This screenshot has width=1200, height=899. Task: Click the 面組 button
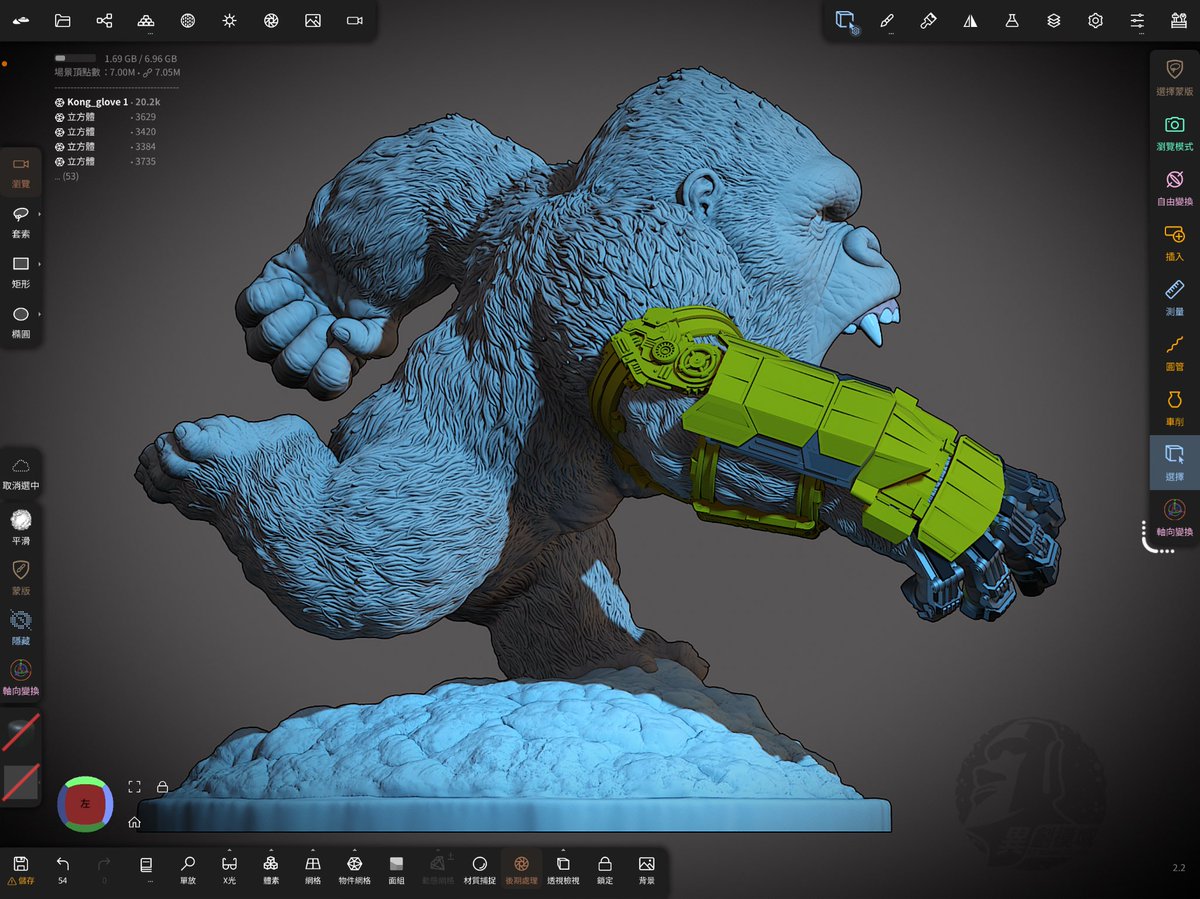396,870
